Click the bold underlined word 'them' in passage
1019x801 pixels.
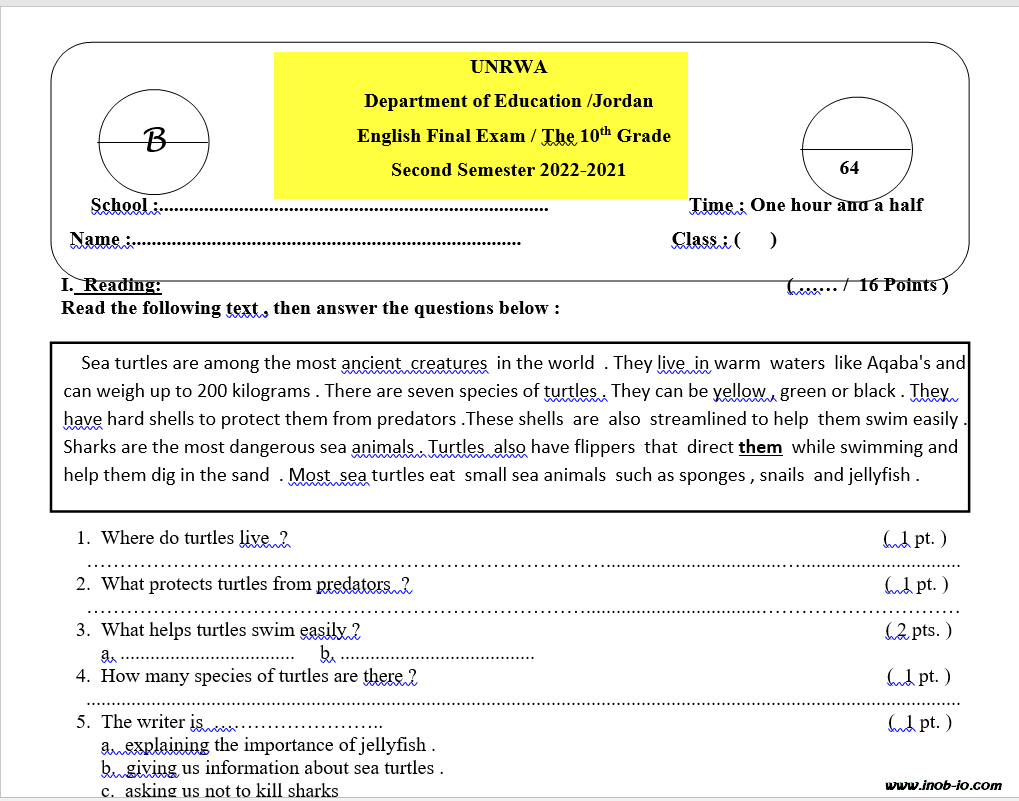click(760, 447)
